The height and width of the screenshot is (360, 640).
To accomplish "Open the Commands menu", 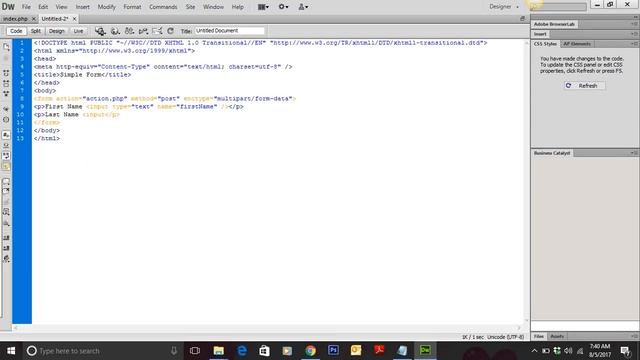I will [x=163, y=7].
